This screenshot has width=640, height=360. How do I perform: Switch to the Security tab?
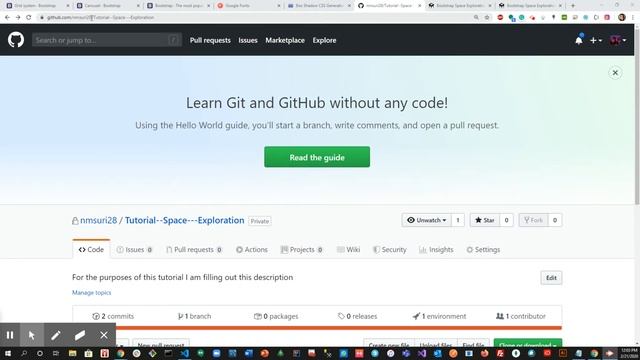[x=390, y=249]
